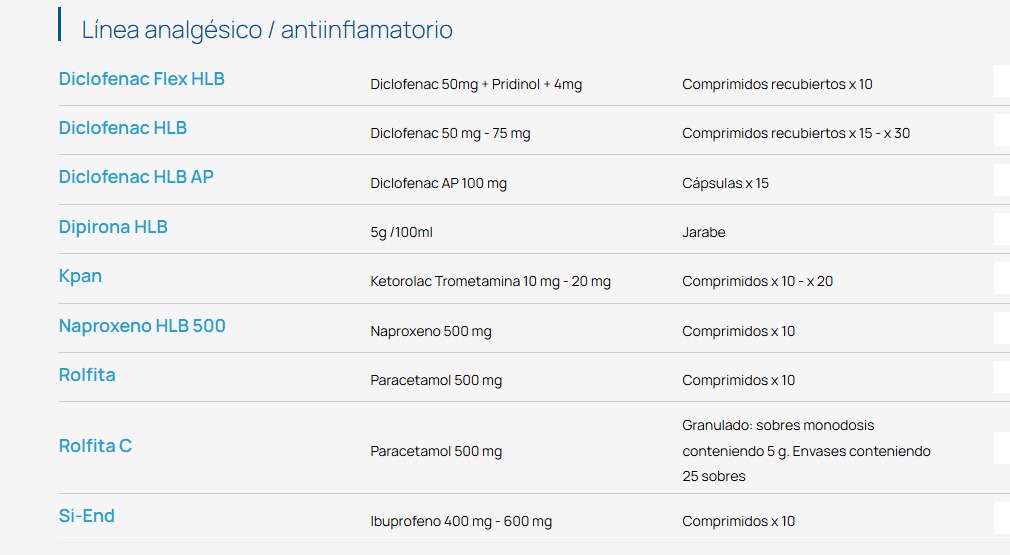This screenshot has height=555, width=1010.
Task: Click the Diclofenac AP 100 mg text
Action: tap(438, 184)
